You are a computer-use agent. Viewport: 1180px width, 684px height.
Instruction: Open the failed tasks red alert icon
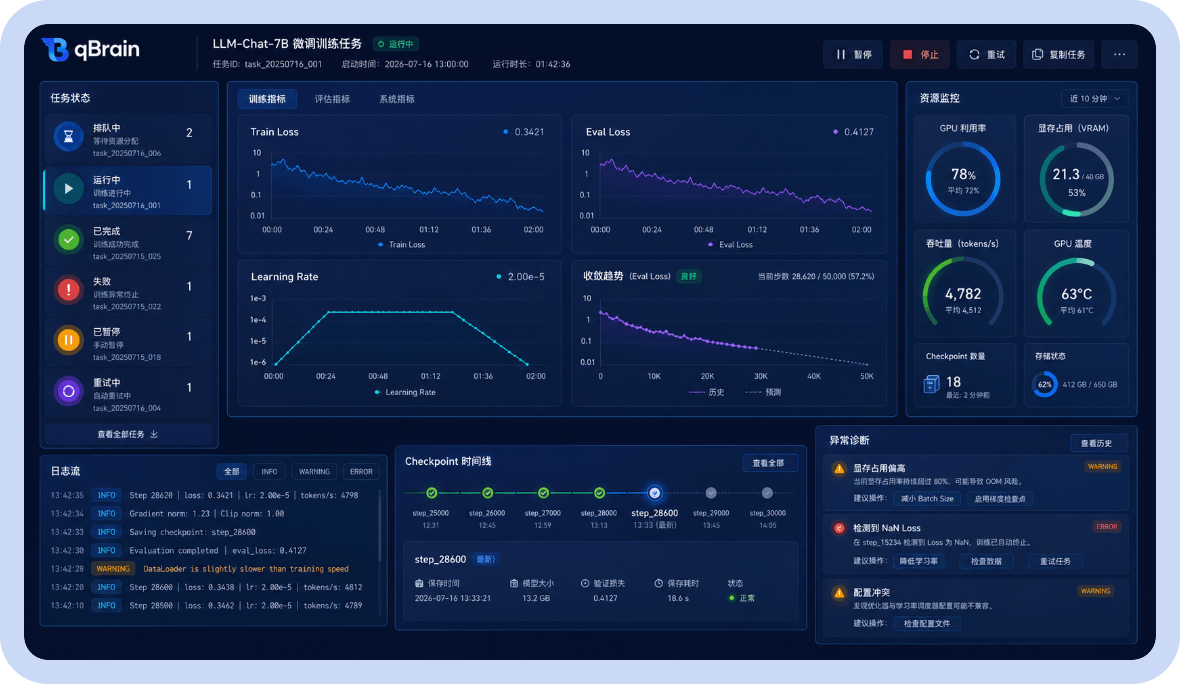point(68,290)
